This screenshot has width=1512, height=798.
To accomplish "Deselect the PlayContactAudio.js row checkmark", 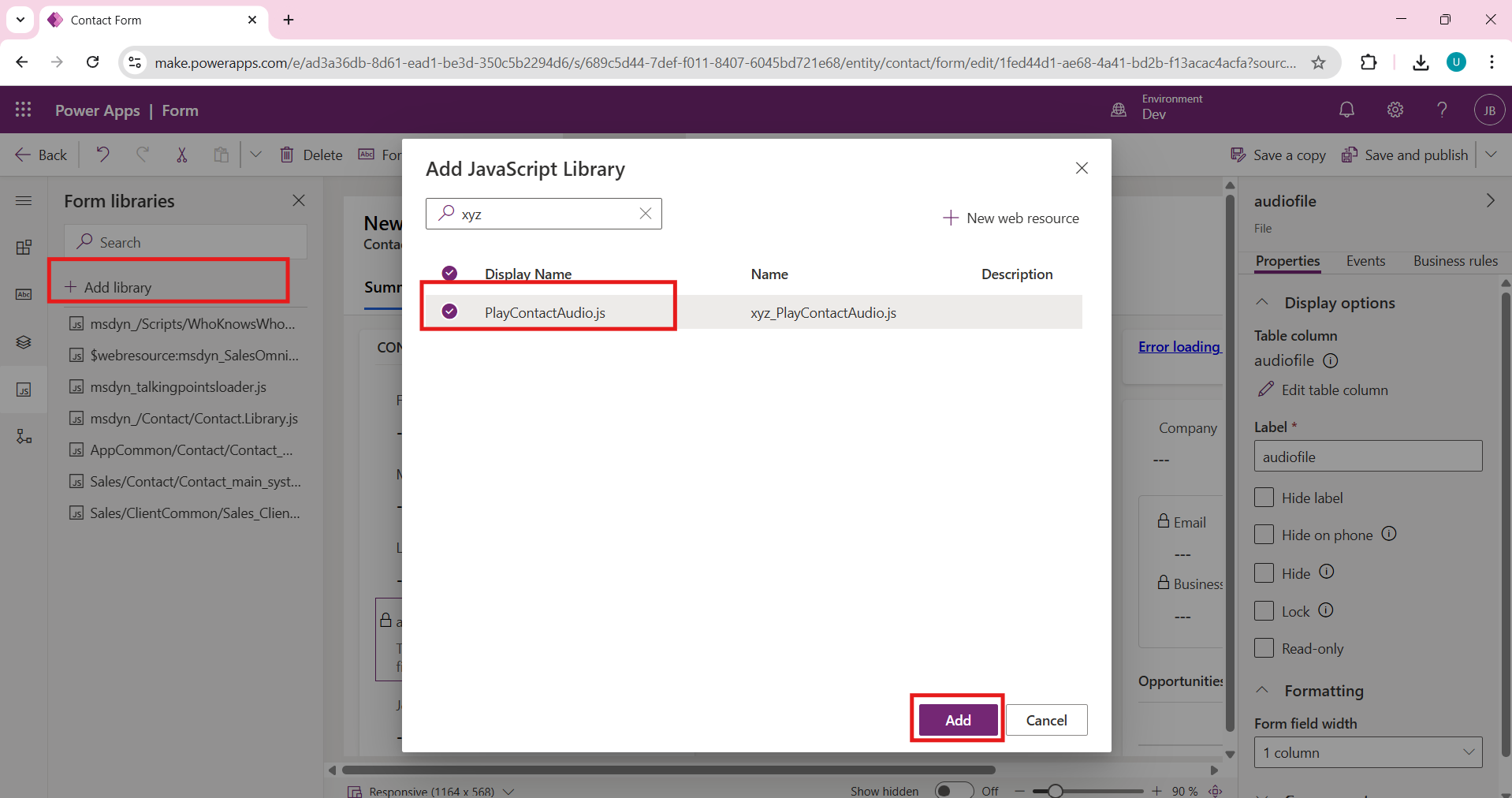I will [x=449, y=311].
